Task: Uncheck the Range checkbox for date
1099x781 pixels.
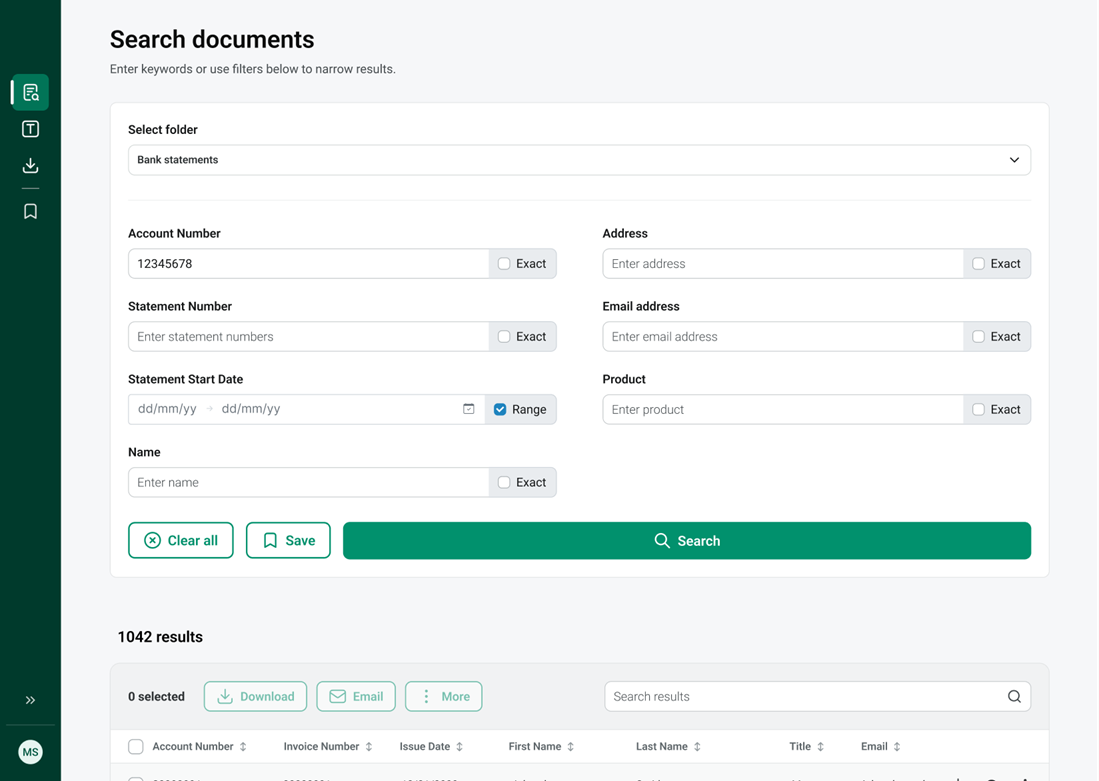Action: (x=500, y=409)
